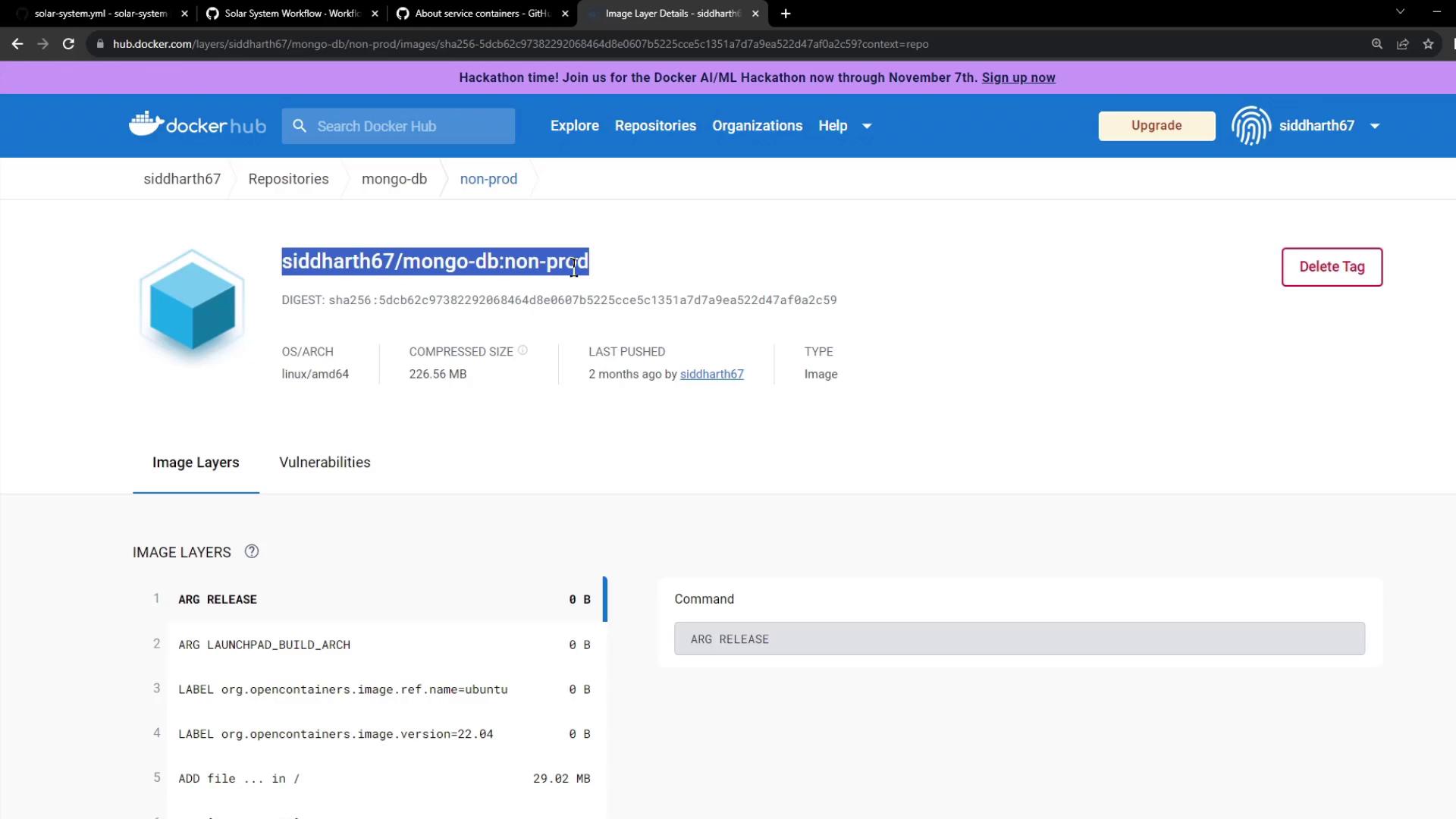Image resolution: width=1456 pixels, height=819 pixels.
Task: Bookmark page with the star icon
Action: [x=1428, y=44]
